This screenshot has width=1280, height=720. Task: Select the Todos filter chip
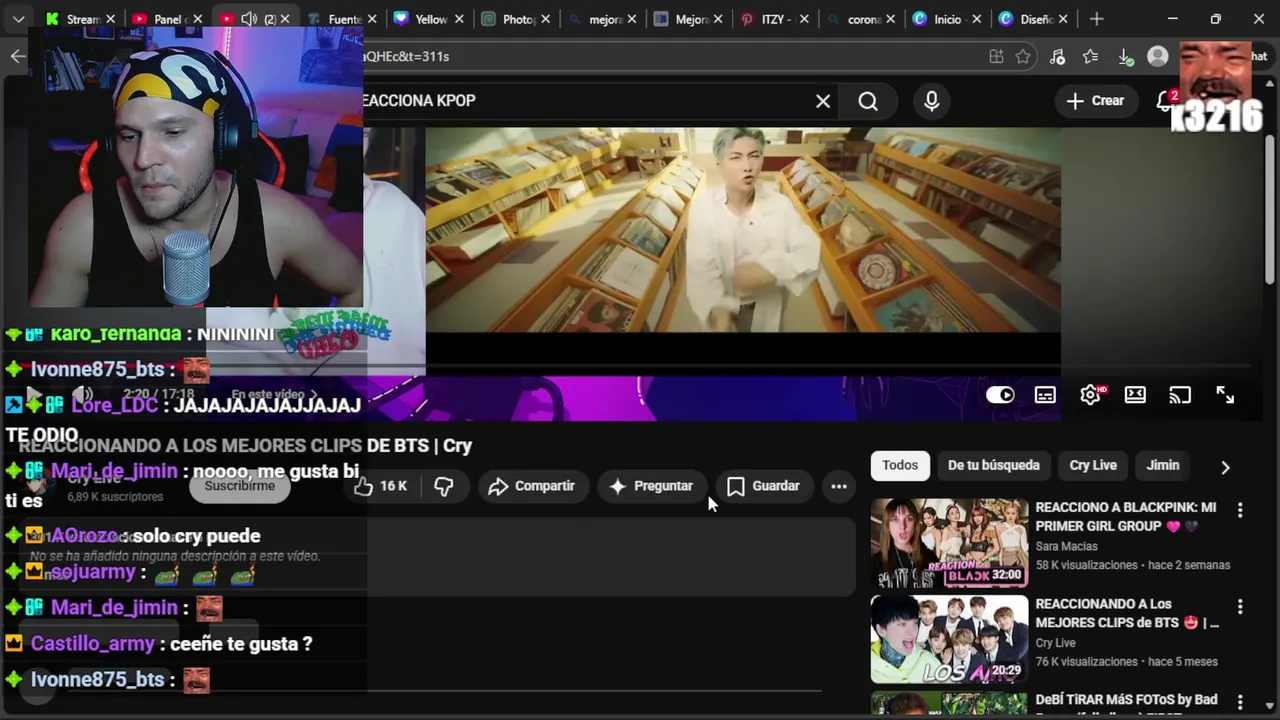900,465
